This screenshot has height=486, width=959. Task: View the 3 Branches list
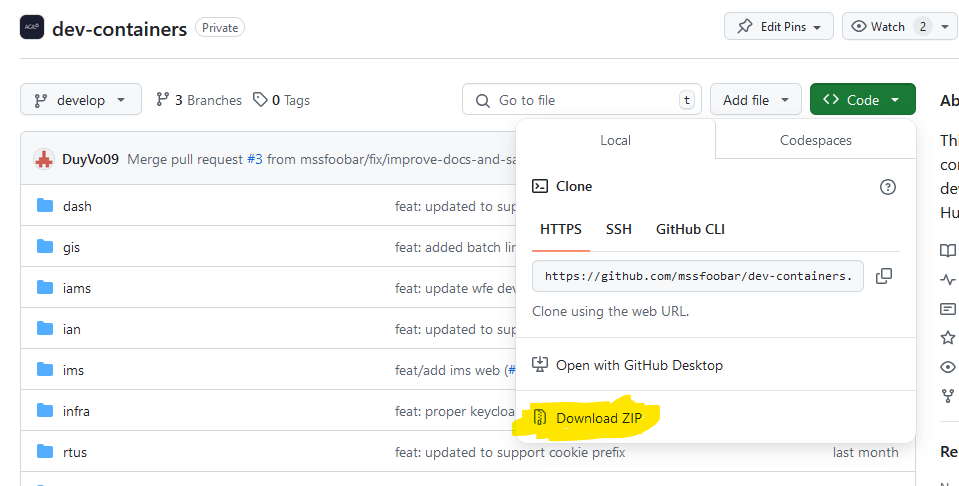click(199, 100)
